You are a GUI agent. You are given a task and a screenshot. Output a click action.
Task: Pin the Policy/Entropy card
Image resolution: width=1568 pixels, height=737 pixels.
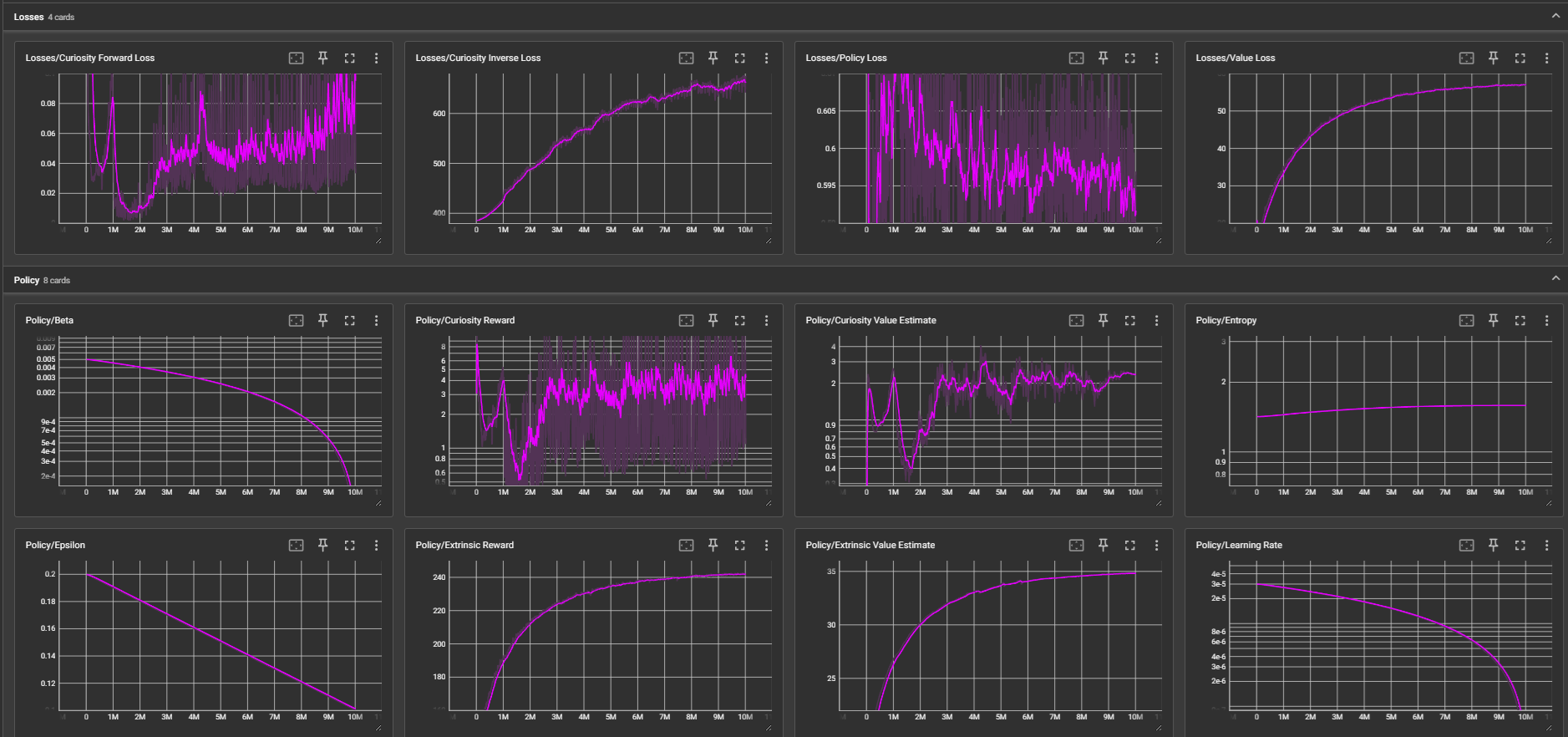[1493, 320]
